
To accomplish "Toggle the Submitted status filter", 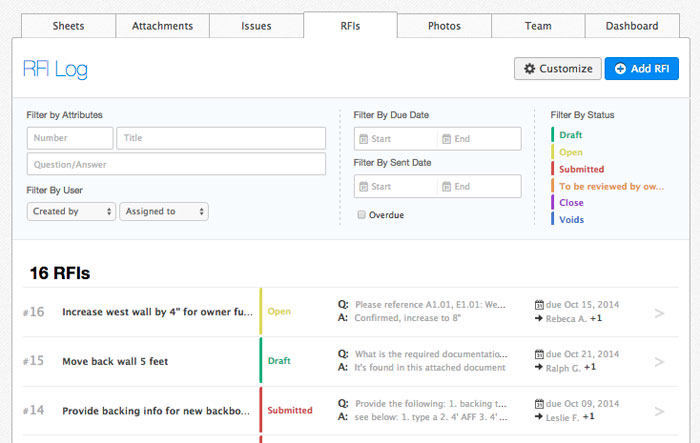I will 581,169.
